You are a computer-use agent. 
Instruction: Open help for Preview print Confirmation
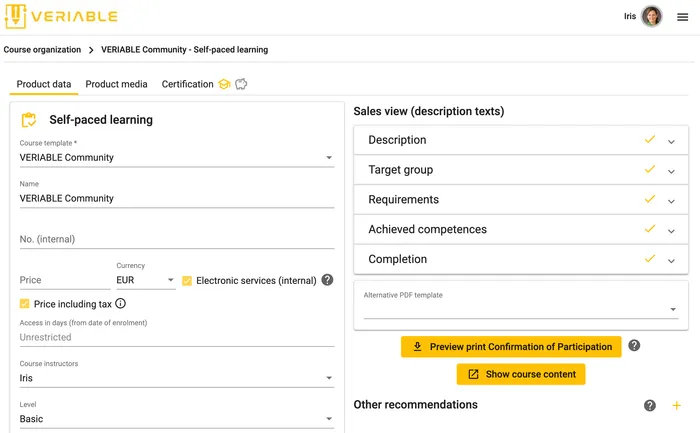pyautogui.click(x=634, y=346)
